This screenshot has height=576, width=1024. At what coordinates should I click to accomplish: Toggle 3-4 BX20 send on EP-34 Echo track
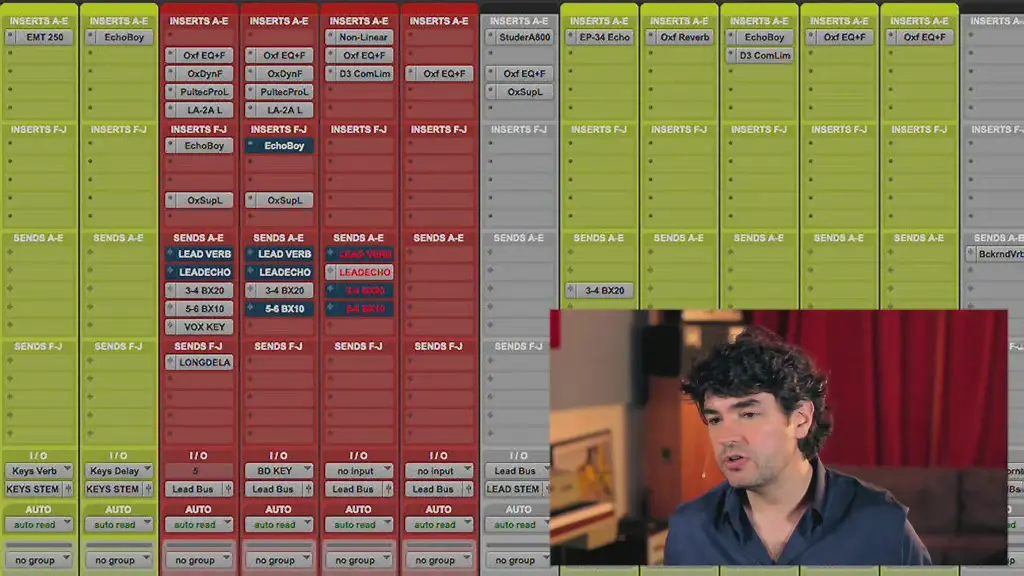605,290
